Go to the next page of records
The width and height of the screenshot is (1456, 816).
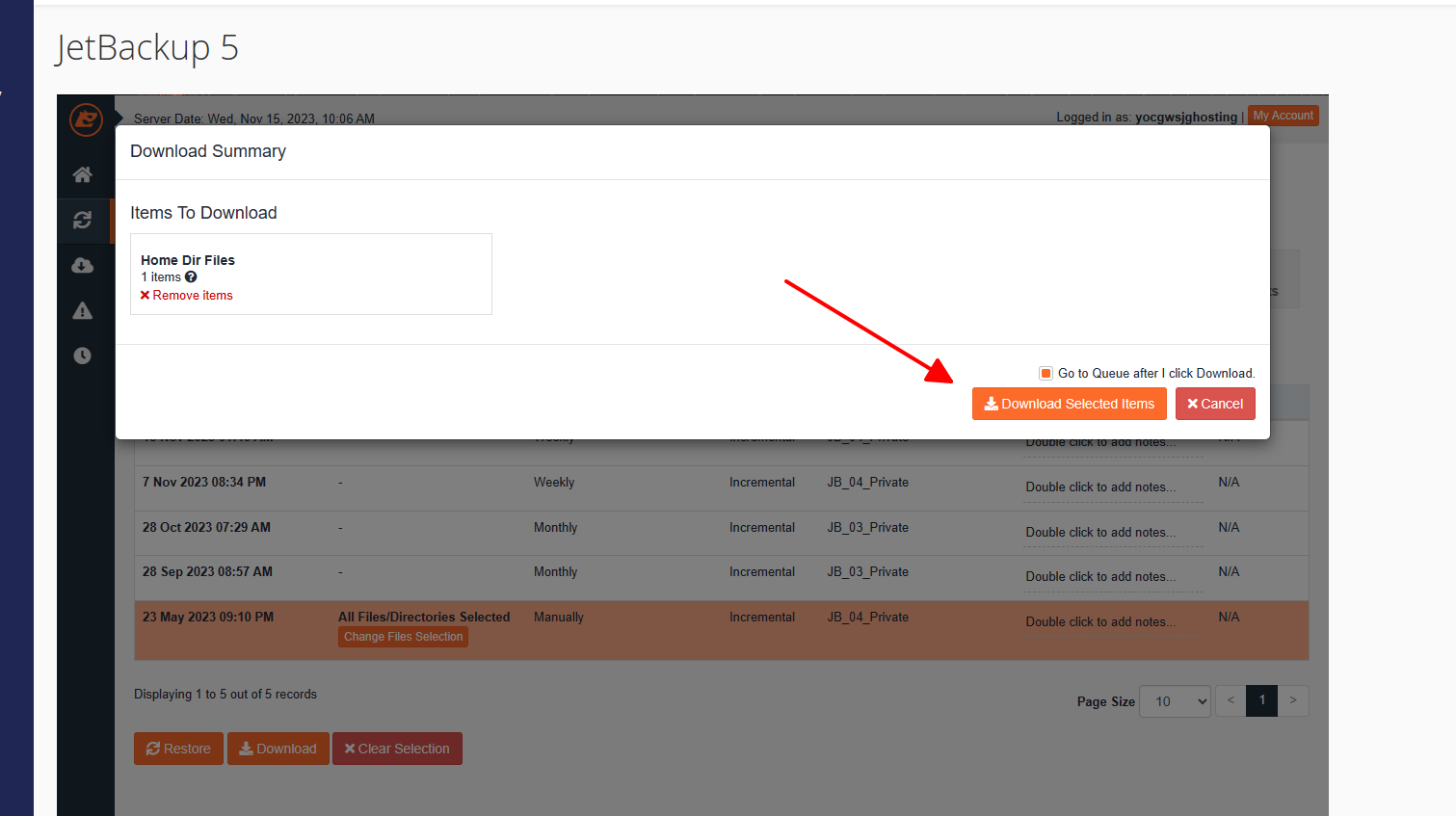click(x=1293, y=700)
